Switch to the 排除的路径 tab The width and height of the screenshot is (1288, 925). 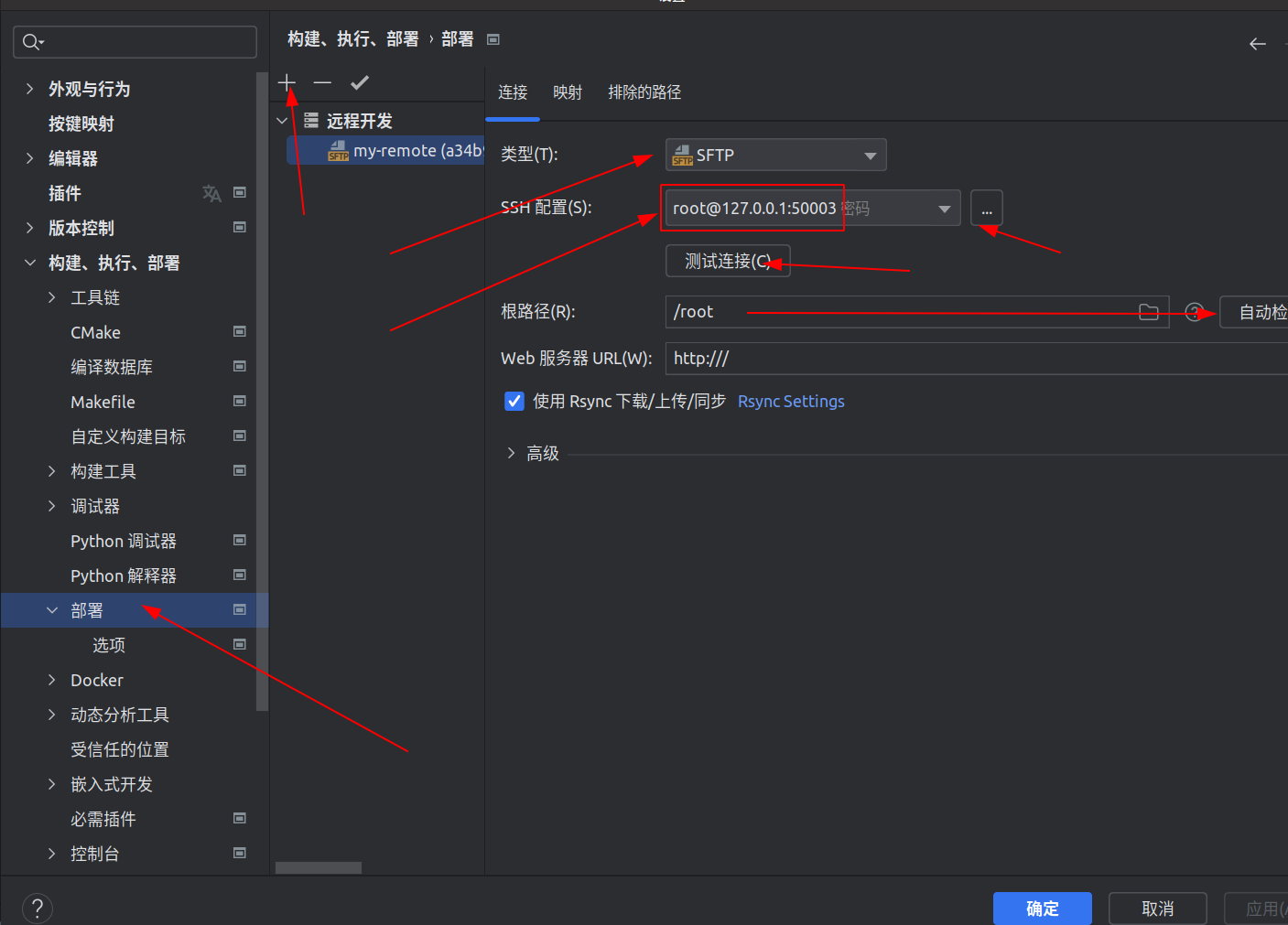click(x=644, y=92)
